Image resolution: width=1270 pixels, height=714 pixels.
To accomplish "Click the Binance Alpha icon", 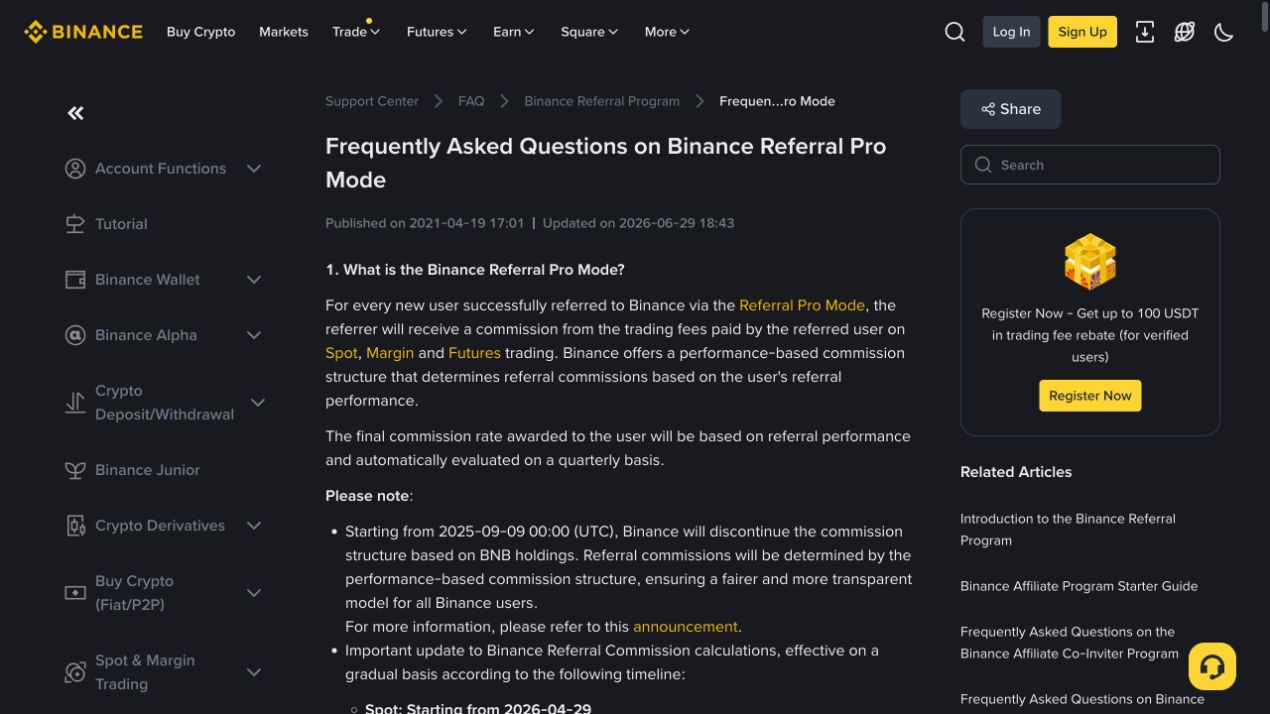I will pos(75,335).
